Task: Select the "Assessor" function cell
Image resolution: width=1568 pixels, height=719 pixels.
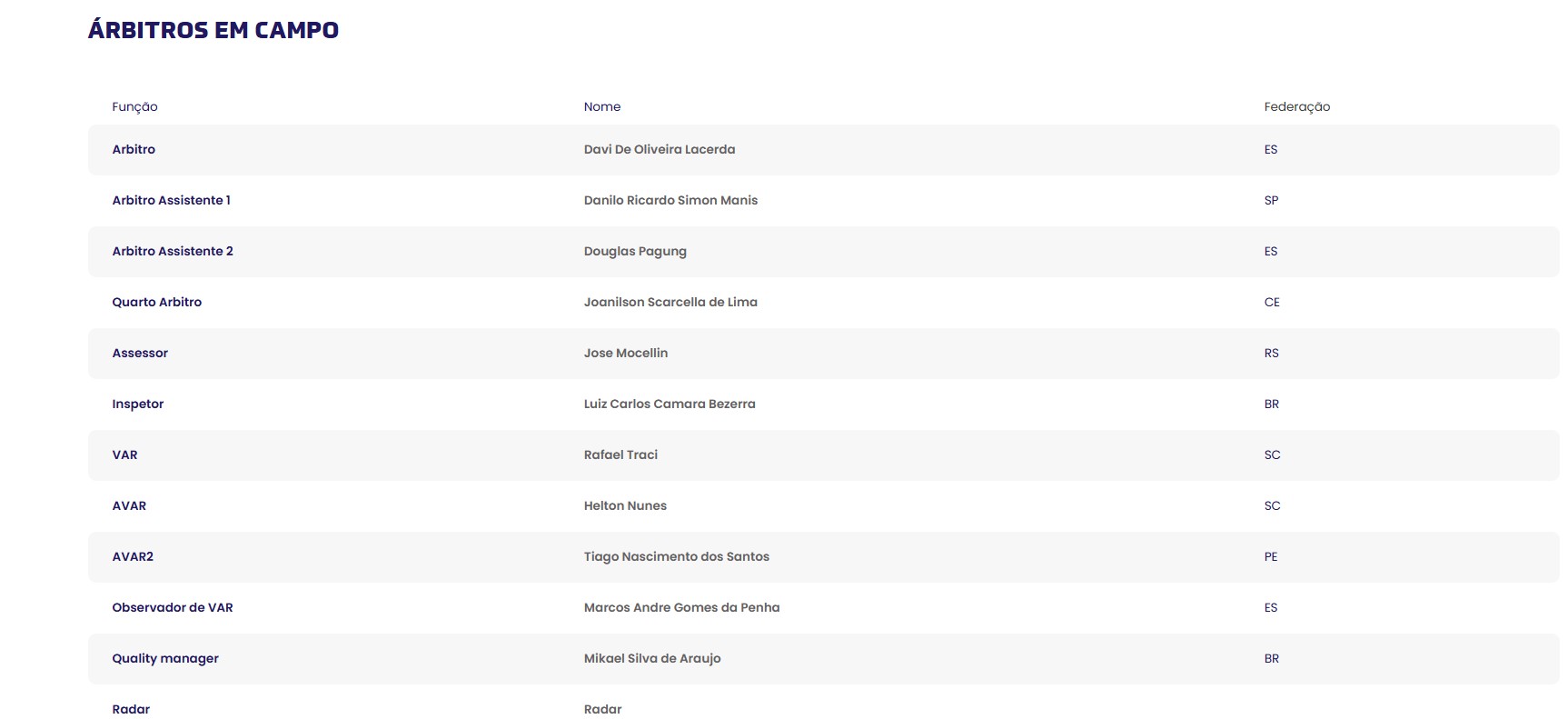Action: point(140,353)
